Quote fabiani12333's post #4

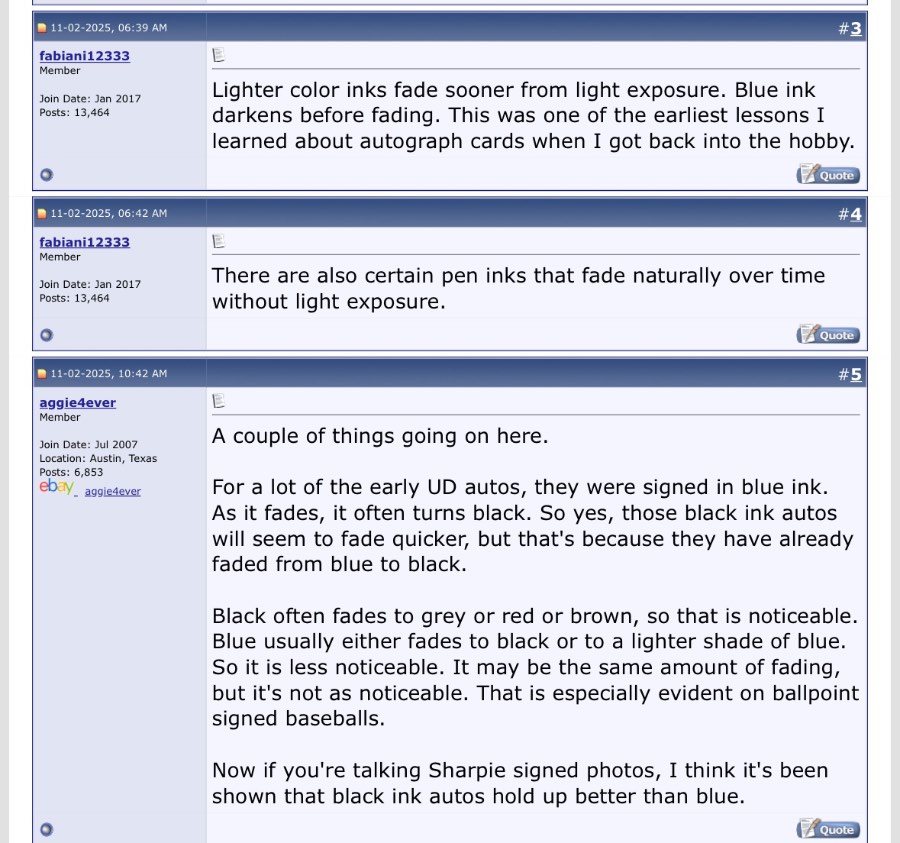[827, 335]
